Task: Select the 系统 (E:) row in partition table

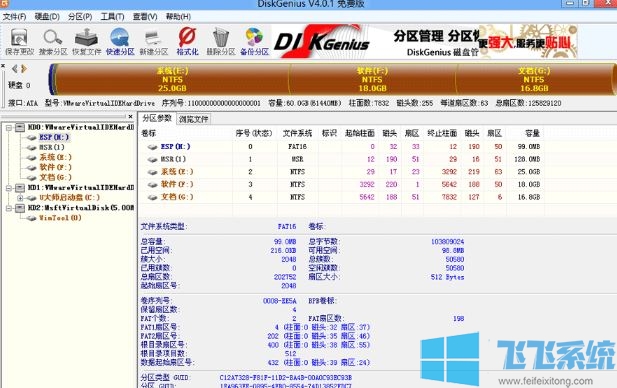Action: click(341, 172)
